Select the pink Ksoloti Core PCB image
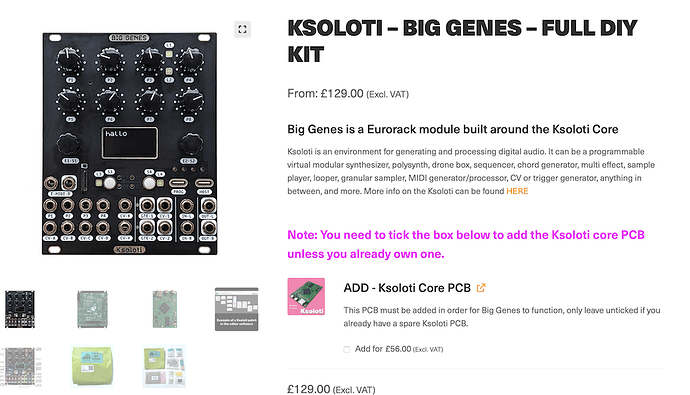The image size is (690, 395). pyautogui.click(x=306, y=296)
